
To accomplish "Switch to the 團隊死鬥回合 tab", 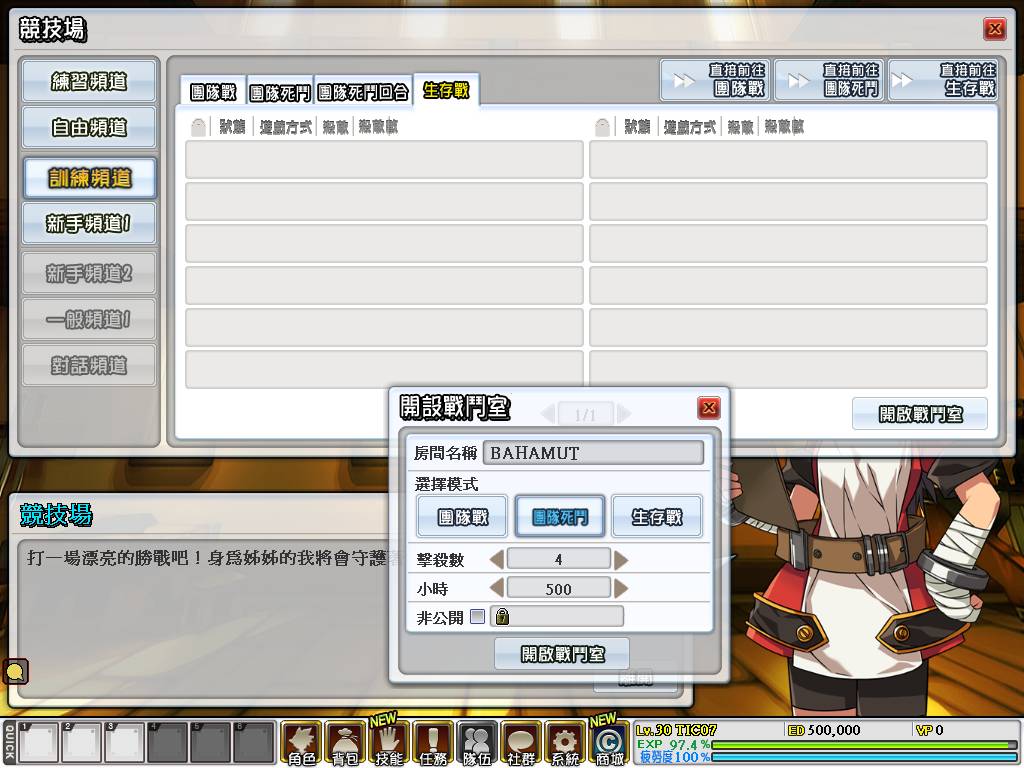I will point(363,93).
